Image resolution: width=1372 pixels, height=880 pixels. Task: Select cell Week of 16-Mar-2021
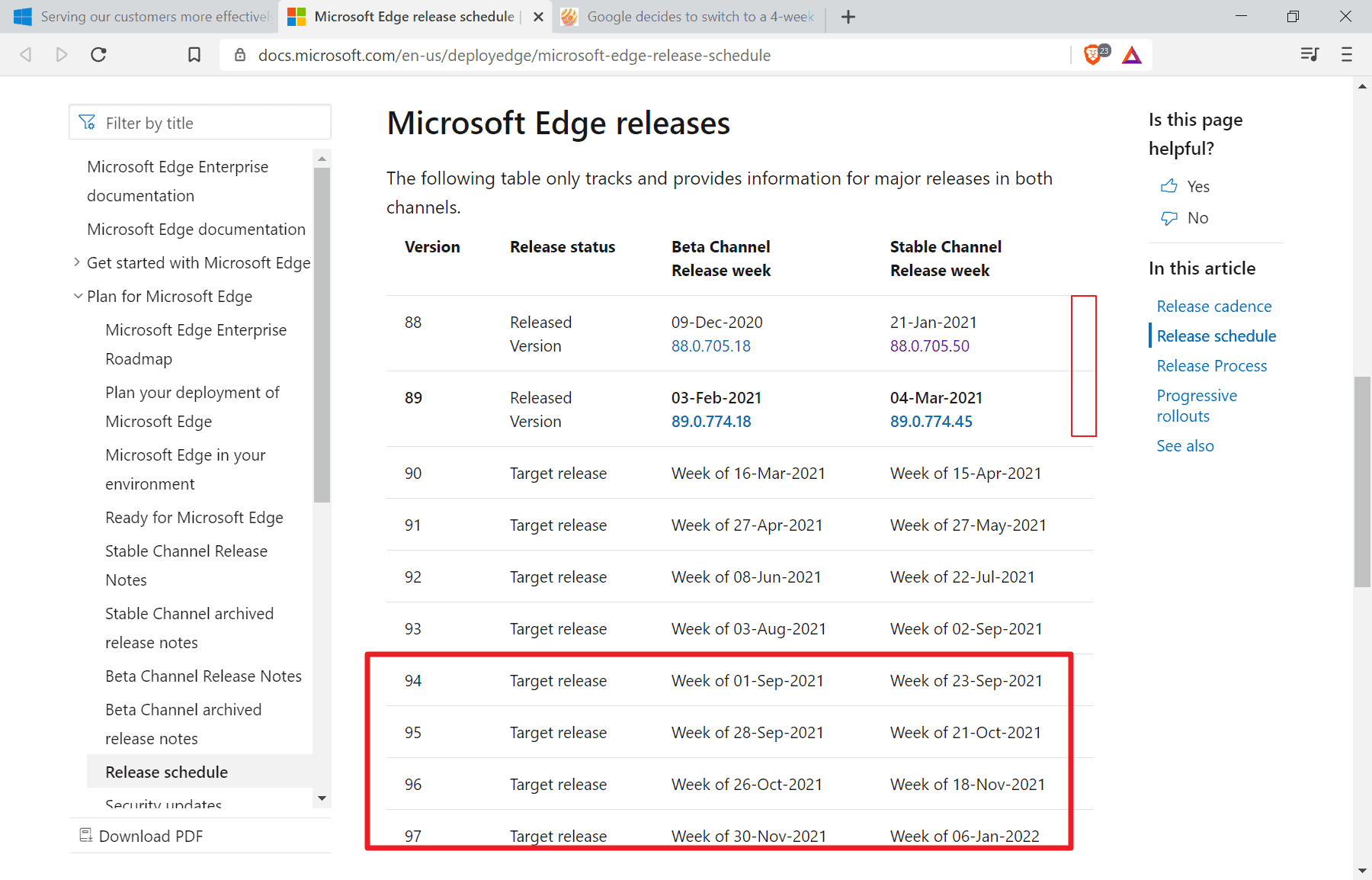point(748,474)
